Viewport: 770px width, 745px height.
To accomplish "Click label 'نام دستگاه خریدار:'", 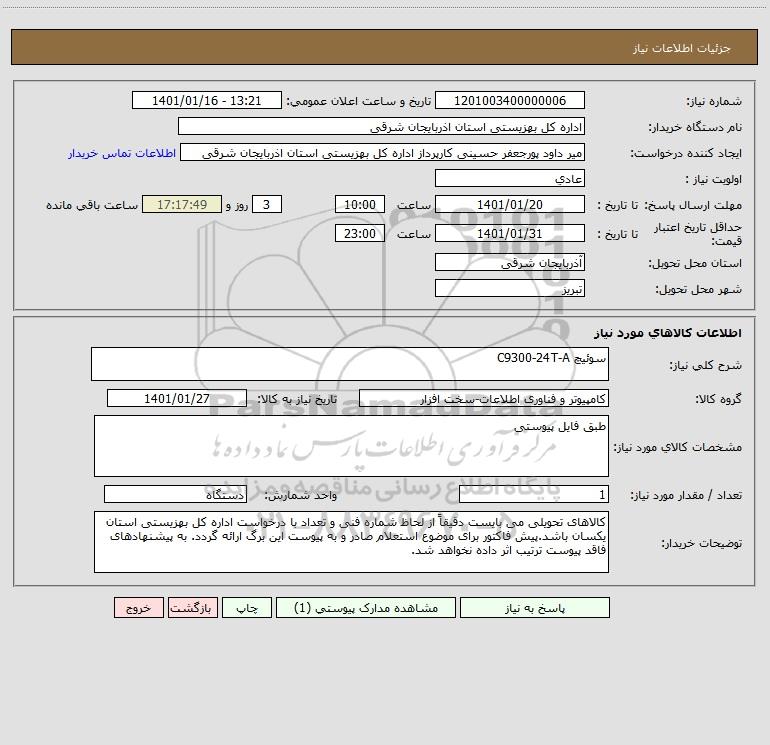I will [x=695, y=127].
